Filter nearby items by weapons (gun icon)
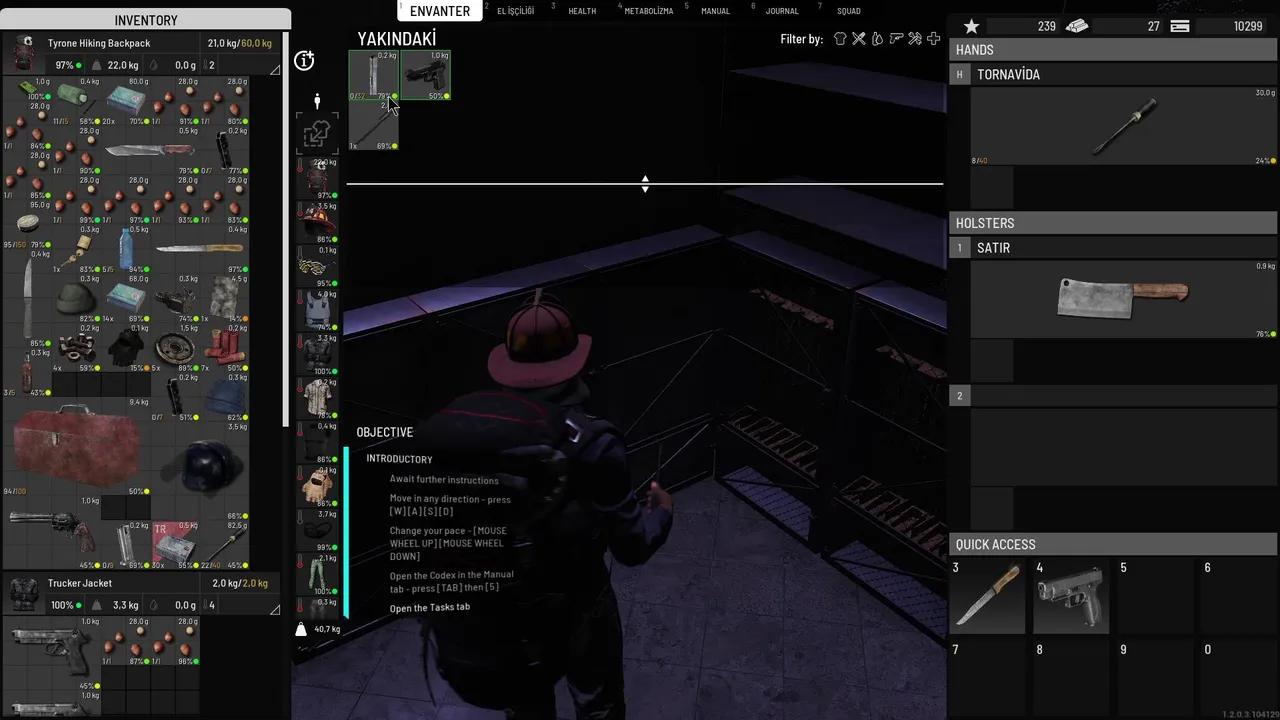 (896, 39)
